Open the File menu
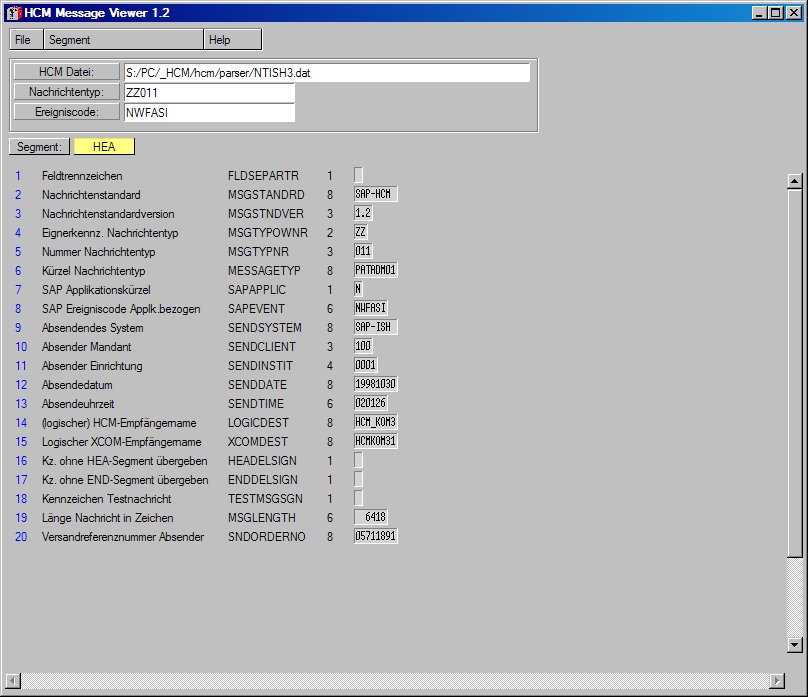The width and height of the screenshot is (808, 697). click(x=23, y=40)
